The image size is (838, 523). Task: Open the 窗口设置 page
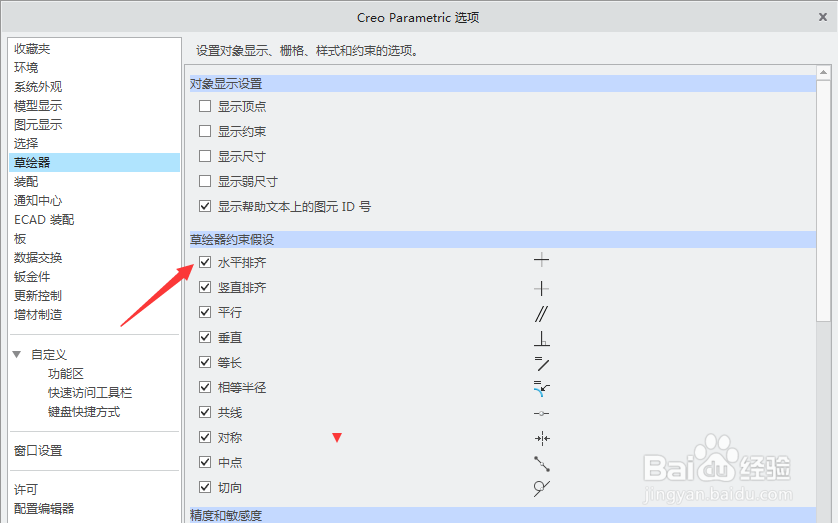tap(38, 451)
